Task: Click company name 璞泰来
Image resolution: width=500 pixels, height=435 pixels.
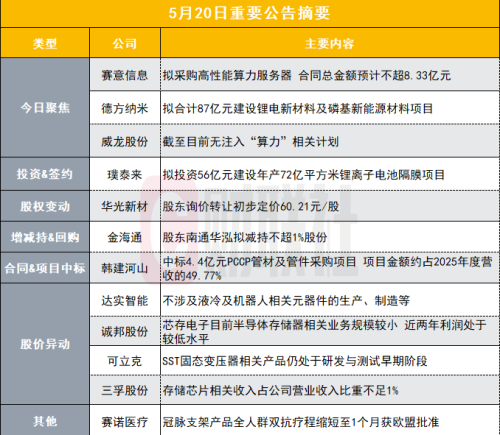Action: (125, 175)
